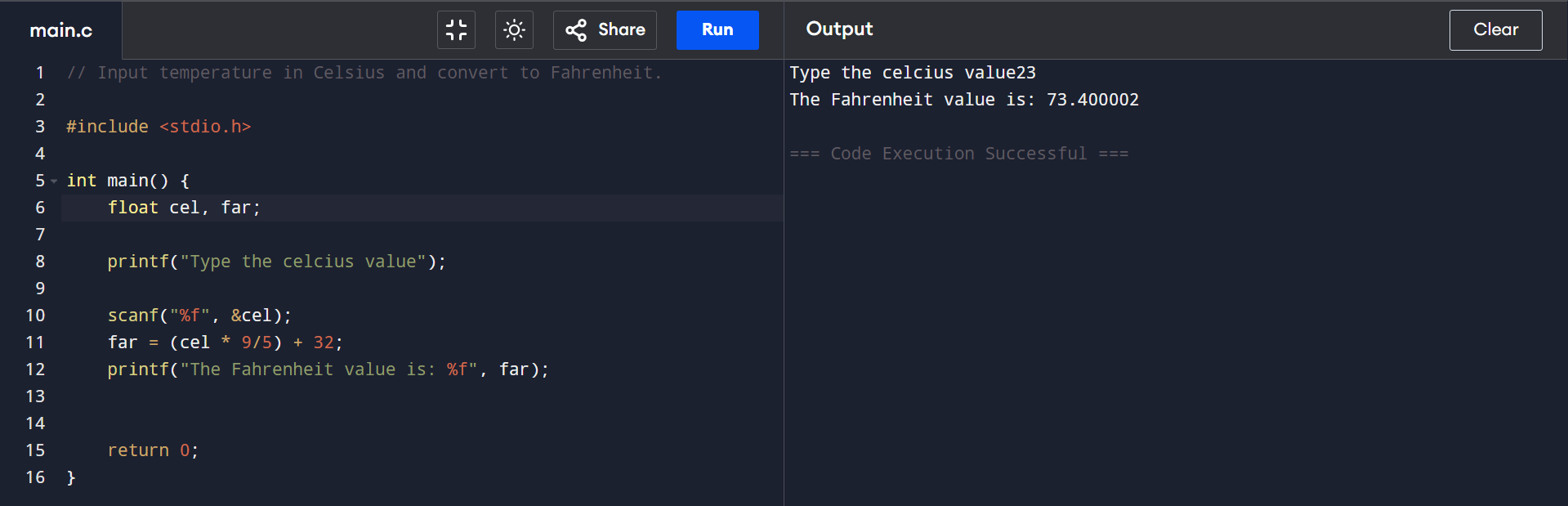Place cursor on 'int main() {' line
The width and height of the screenshot is (1568, 506).
[128, 181]
